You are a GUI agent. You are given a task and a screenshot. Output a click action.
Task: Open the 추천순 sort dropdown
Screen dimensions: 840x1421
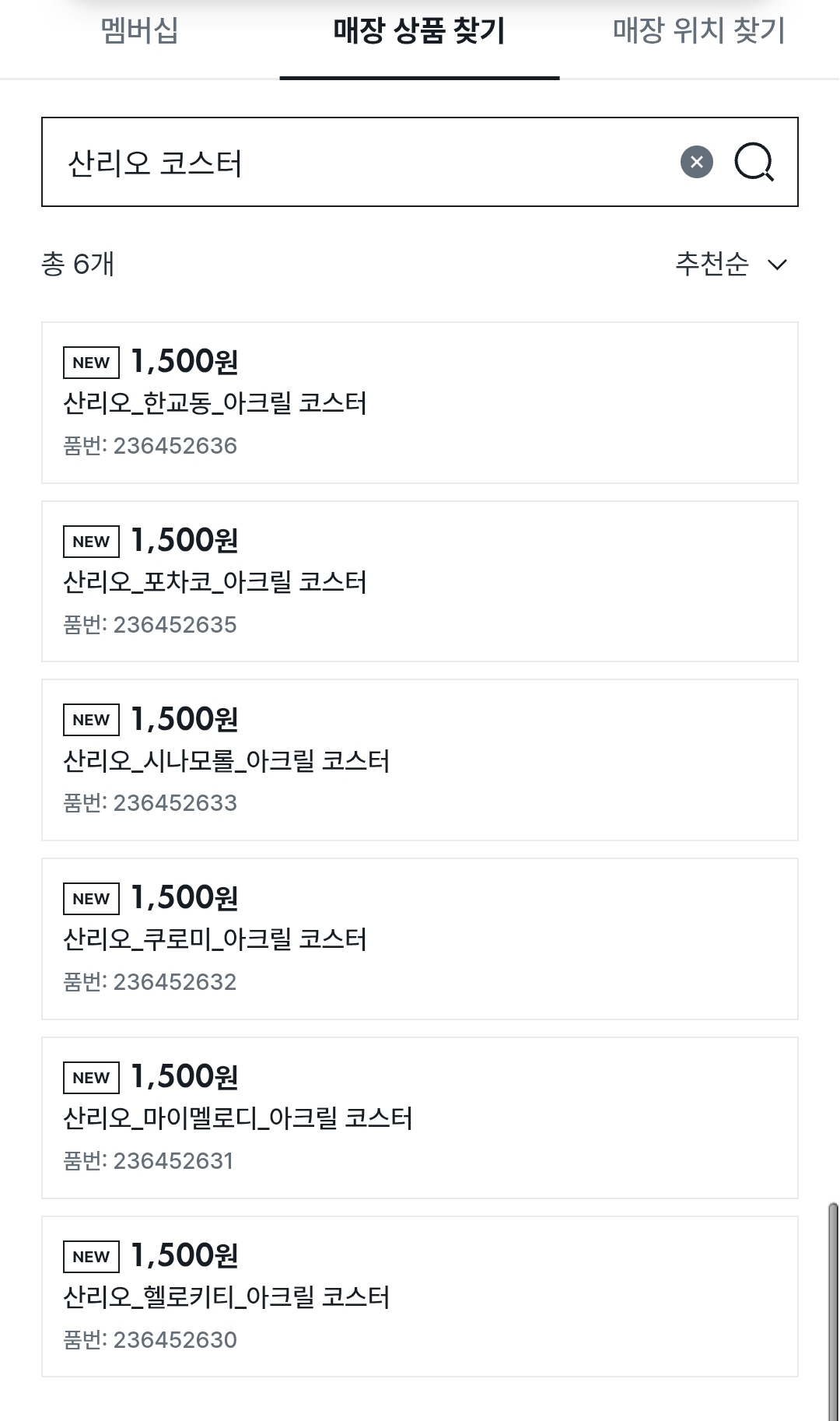pos(712,264)
